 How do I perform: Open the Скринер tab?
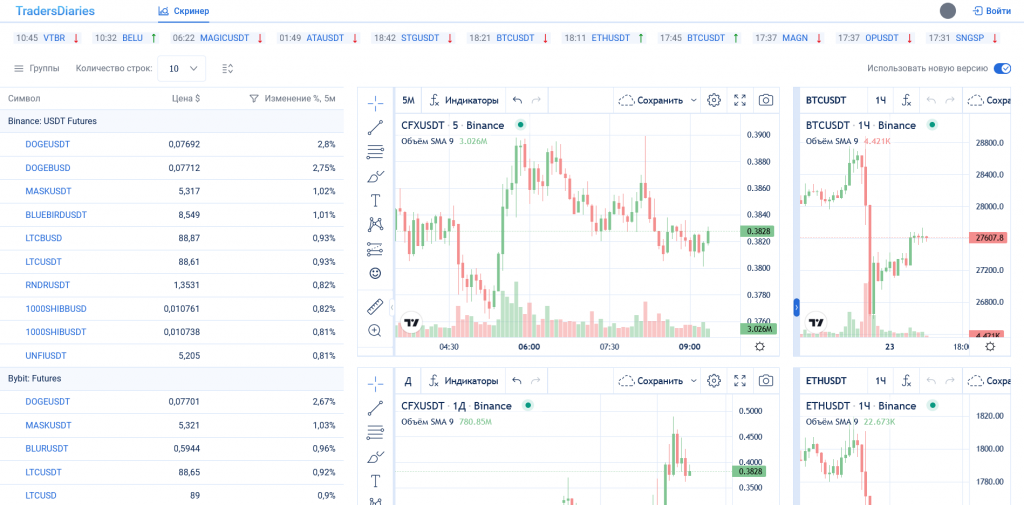(x=184, y=11)
